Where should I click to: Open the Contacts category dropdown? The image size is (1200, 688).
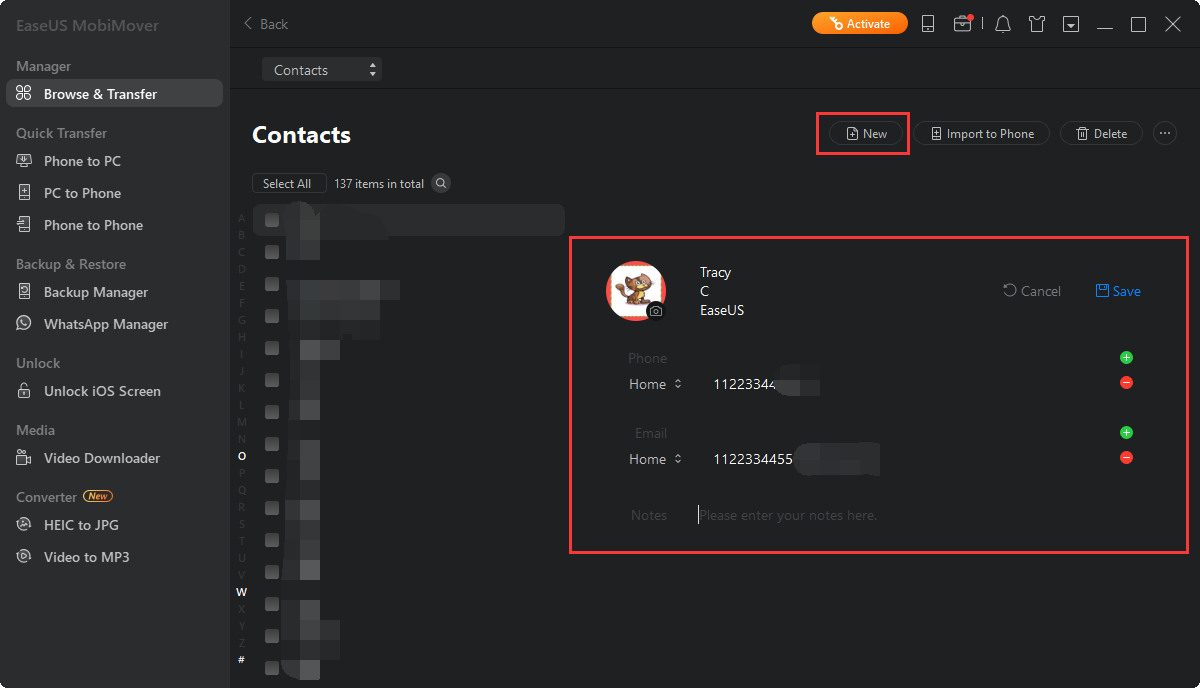[x=322, y=70]
